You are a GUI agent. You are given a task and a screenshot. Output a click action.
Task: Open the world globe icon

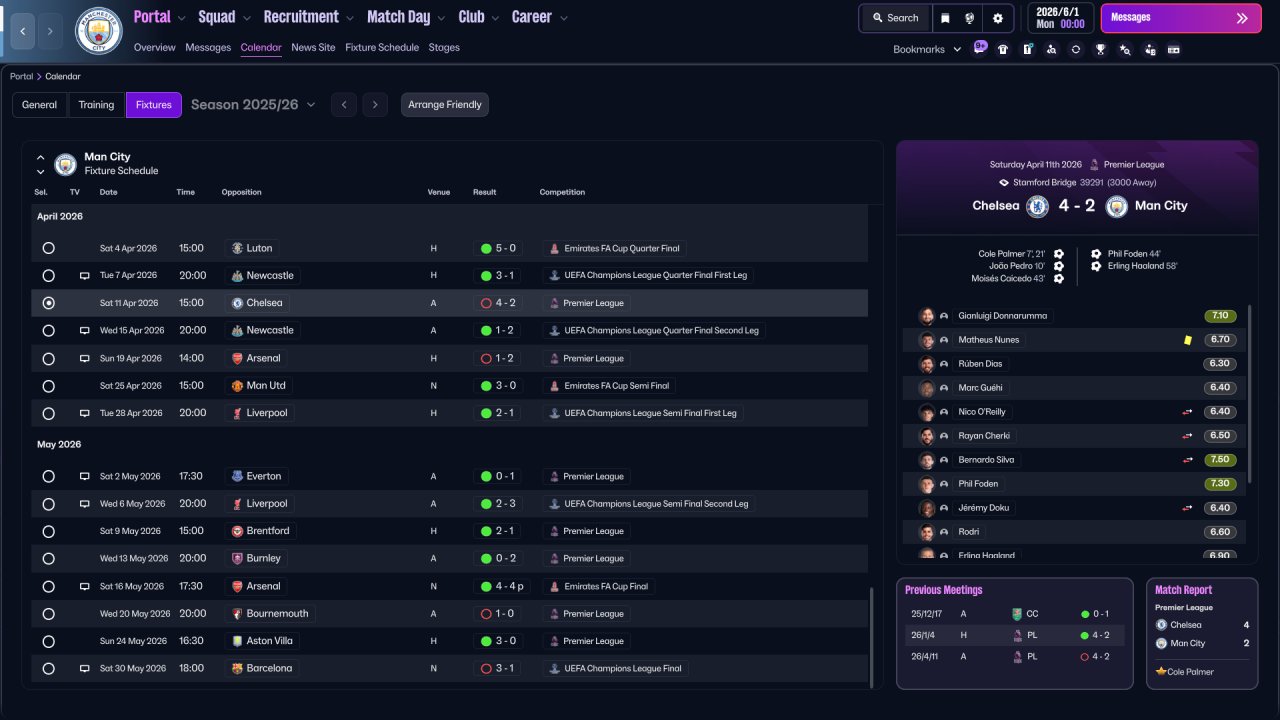[970, 18]
